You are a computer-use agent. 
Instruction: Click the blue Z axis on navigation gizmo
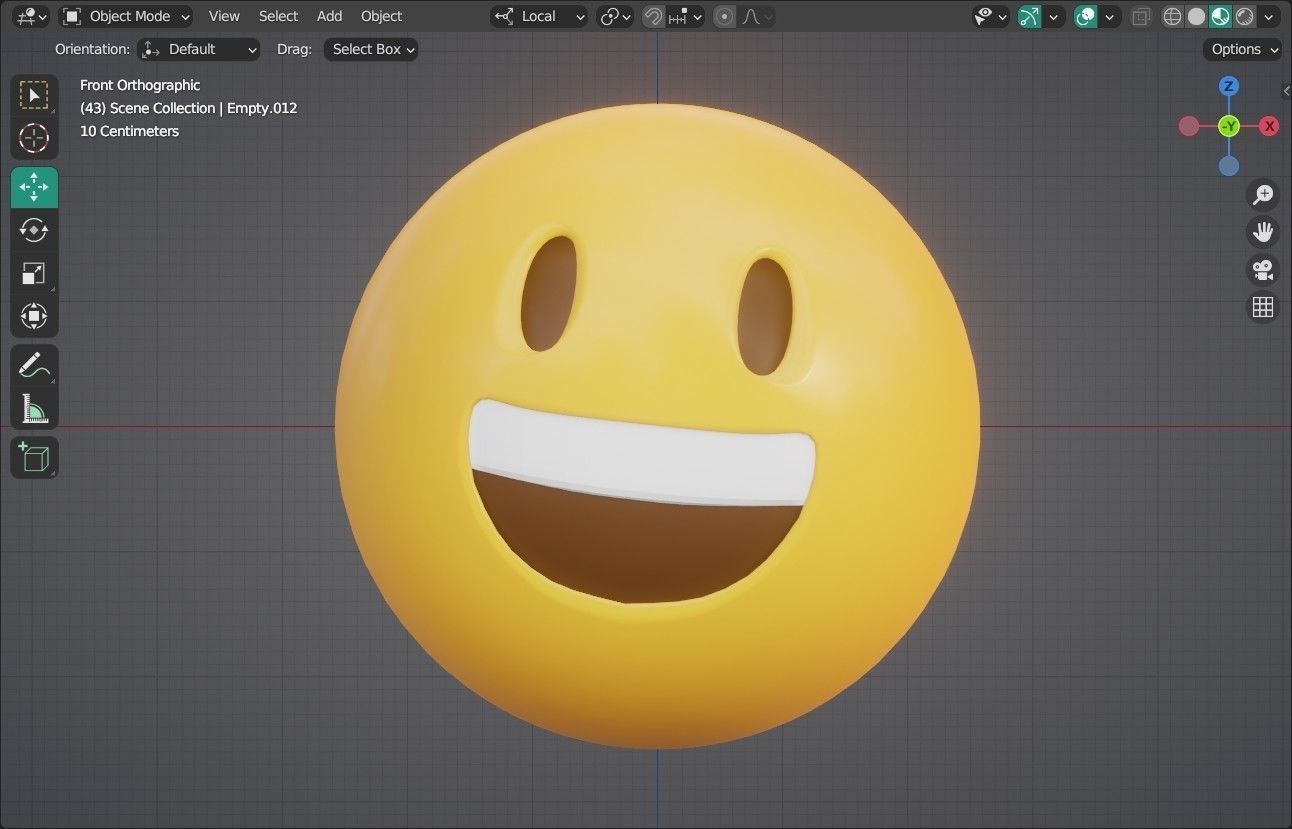click(1229, 86)
